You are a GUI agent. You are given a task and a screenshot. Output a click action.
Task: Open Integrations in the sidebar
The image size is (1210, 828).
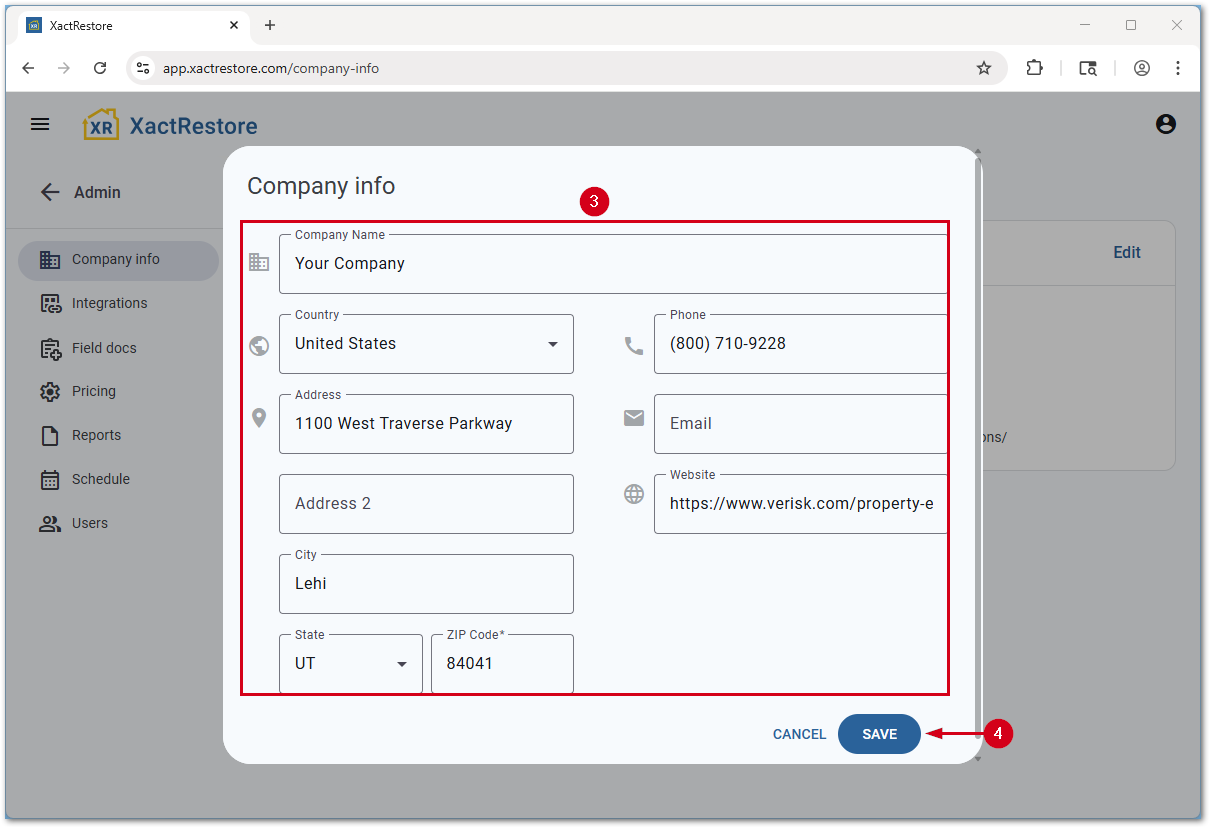tap(109, 303)
